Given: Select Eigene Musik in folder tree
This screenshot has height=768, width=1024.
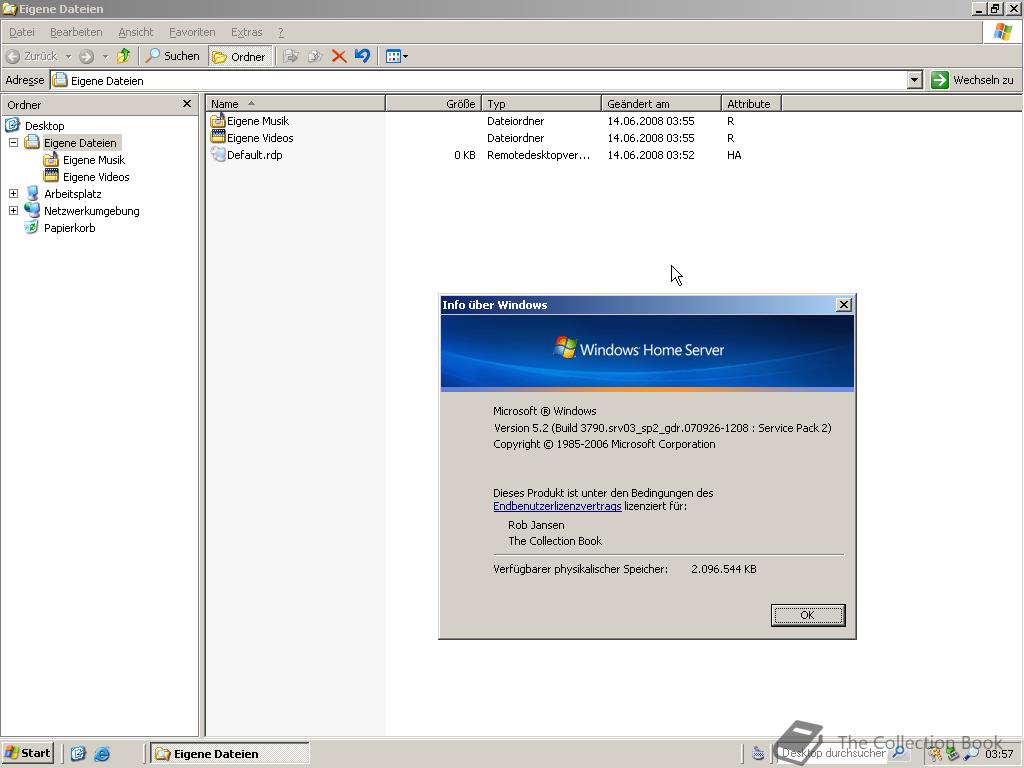Looking at the screenshot, I should click(93, 160).
